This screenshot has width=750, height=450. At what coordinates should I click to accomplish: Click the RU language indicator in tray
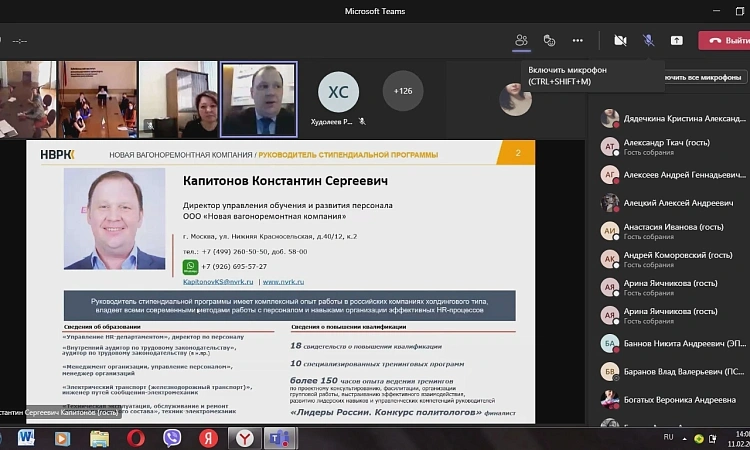(668, 437)
